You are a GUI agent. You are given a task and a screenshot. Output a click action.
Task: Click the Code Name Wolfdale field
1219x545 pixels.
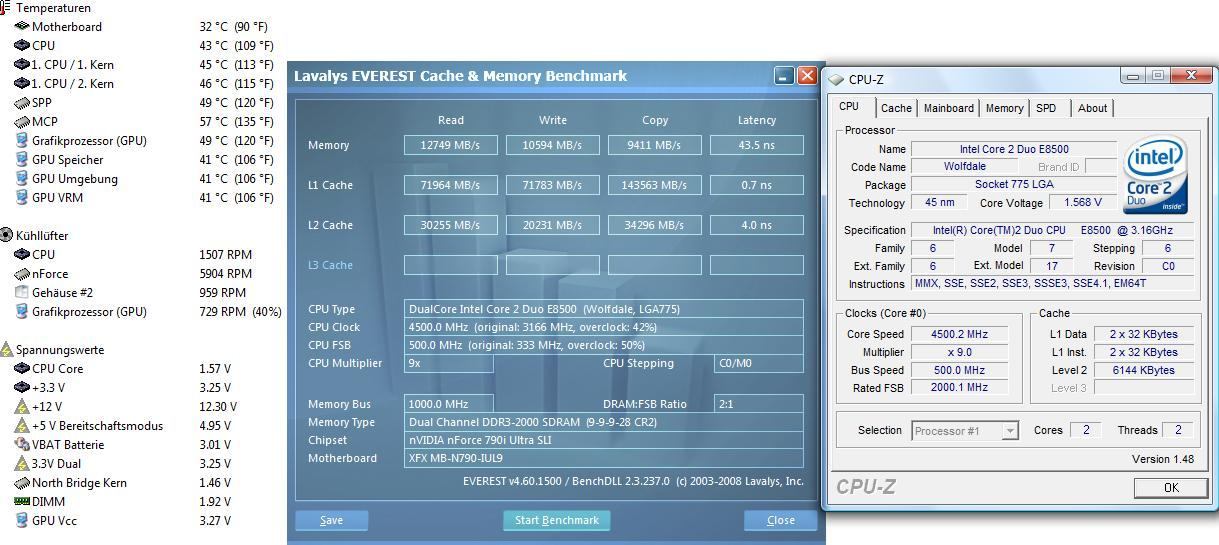pos(965,167)
